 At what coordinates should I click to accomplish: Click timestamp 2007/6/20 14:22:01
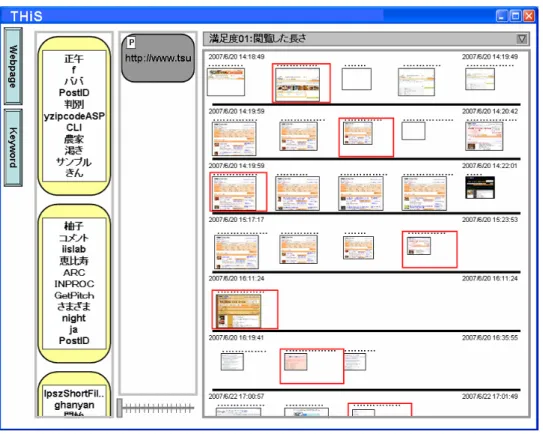click(x=490, y=166)
